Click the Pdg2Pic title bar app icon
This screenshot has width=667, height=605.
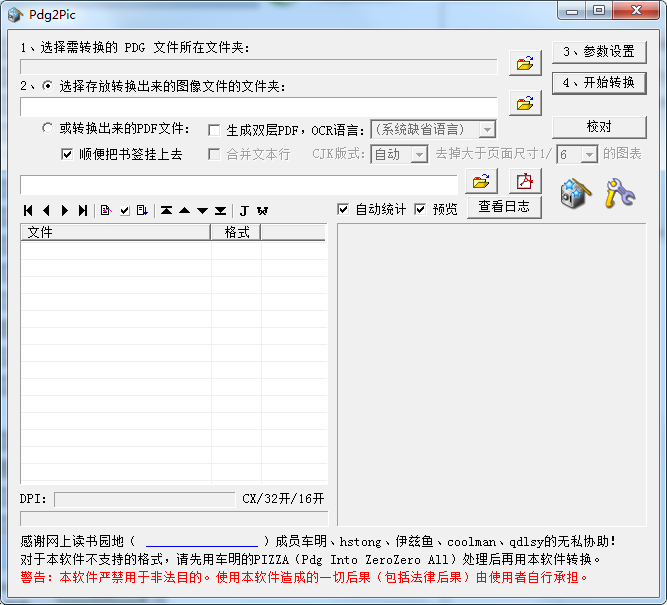15,14
